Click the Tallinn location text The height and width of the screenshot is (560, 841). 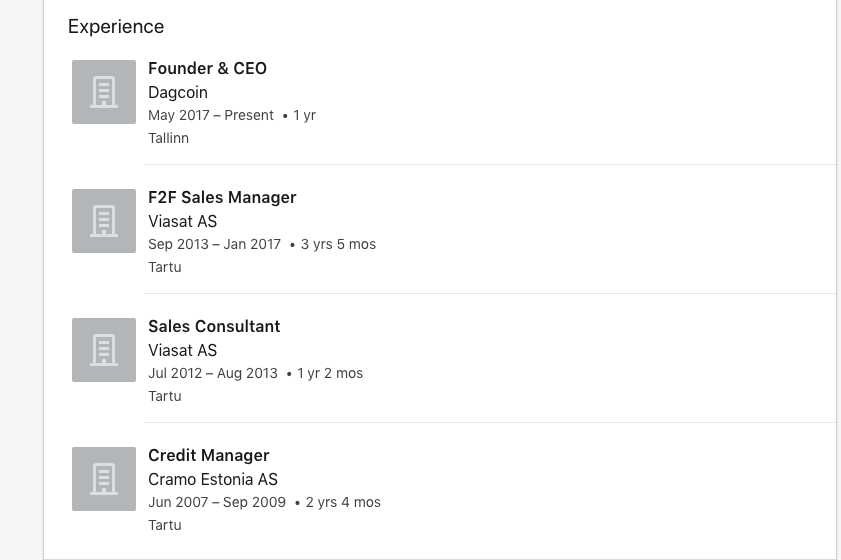(x=168, y=138)
